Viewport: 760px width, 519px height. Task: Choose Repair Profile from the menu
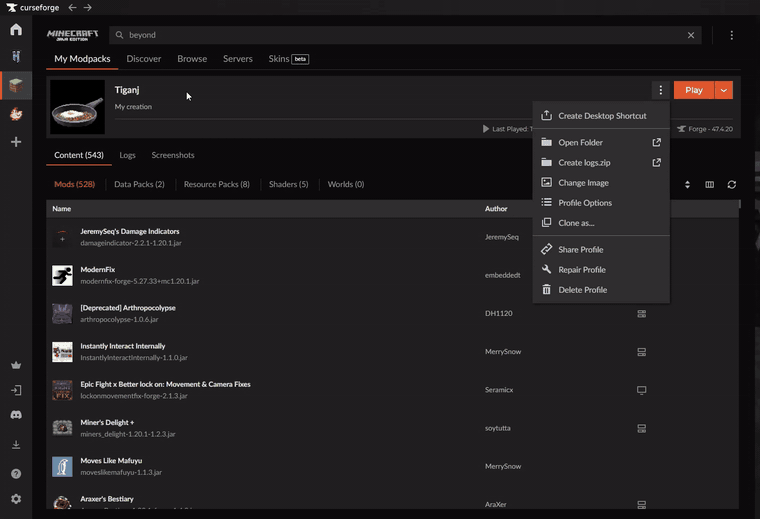pos(601,270)
